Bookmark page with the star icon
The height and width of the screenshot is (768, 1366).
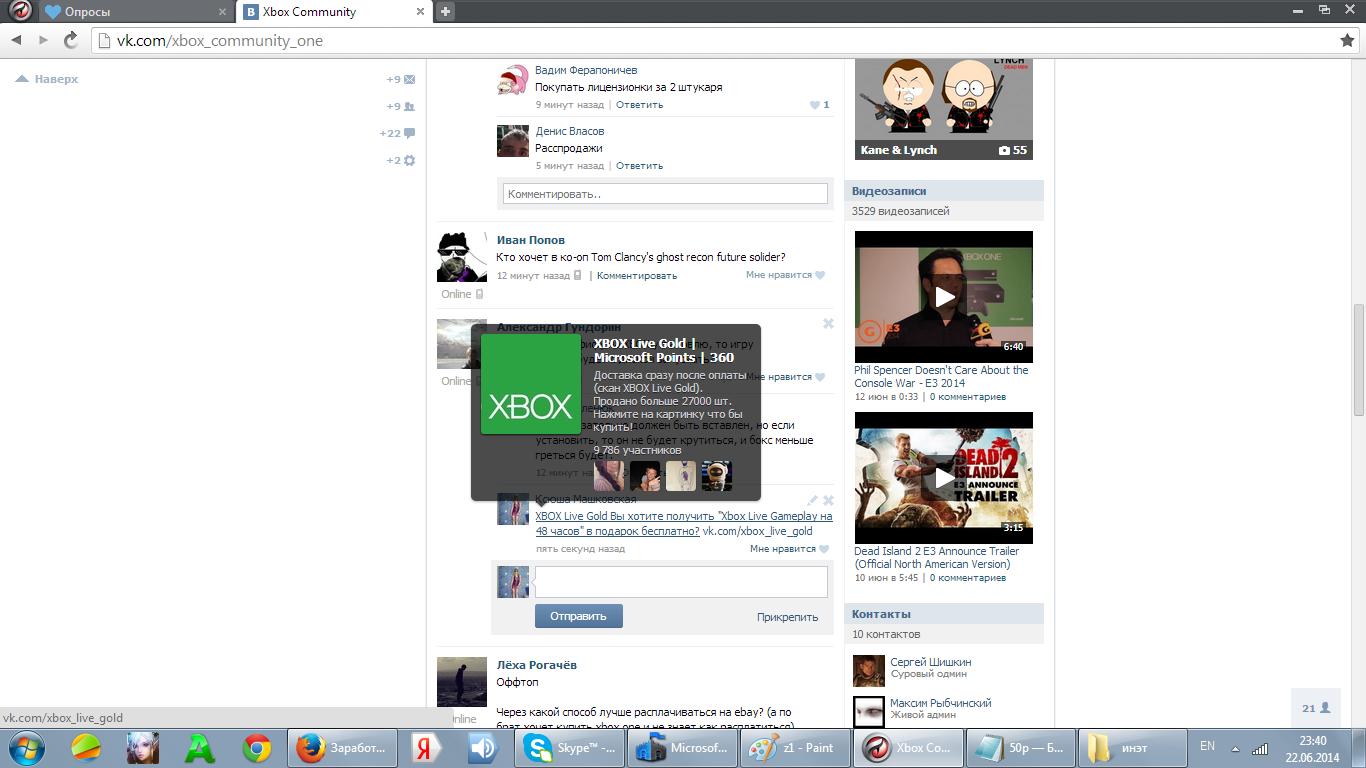tap(1347, 40)
